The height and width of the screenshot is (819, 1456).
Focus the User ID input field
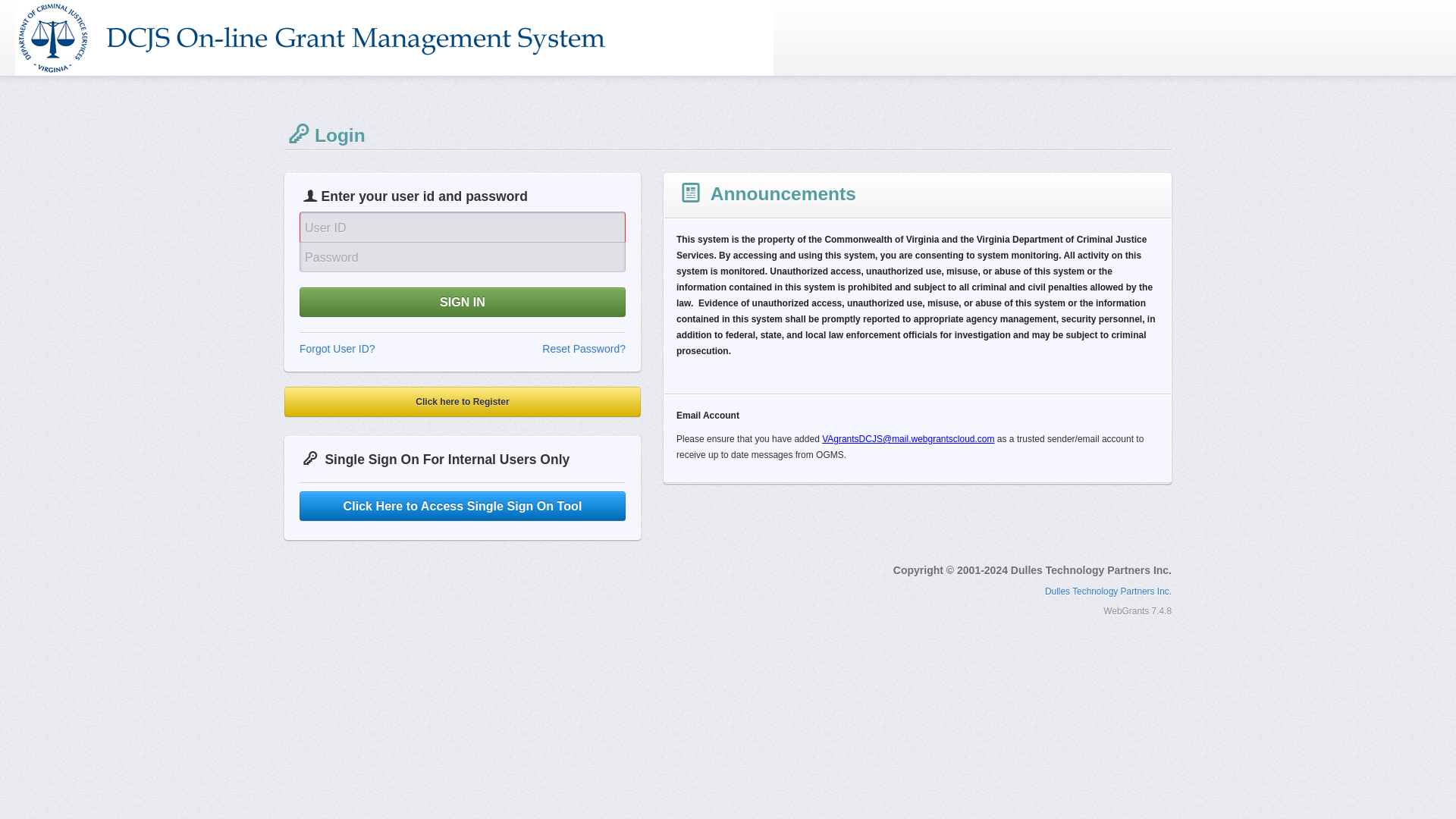[x=463, y=227]
